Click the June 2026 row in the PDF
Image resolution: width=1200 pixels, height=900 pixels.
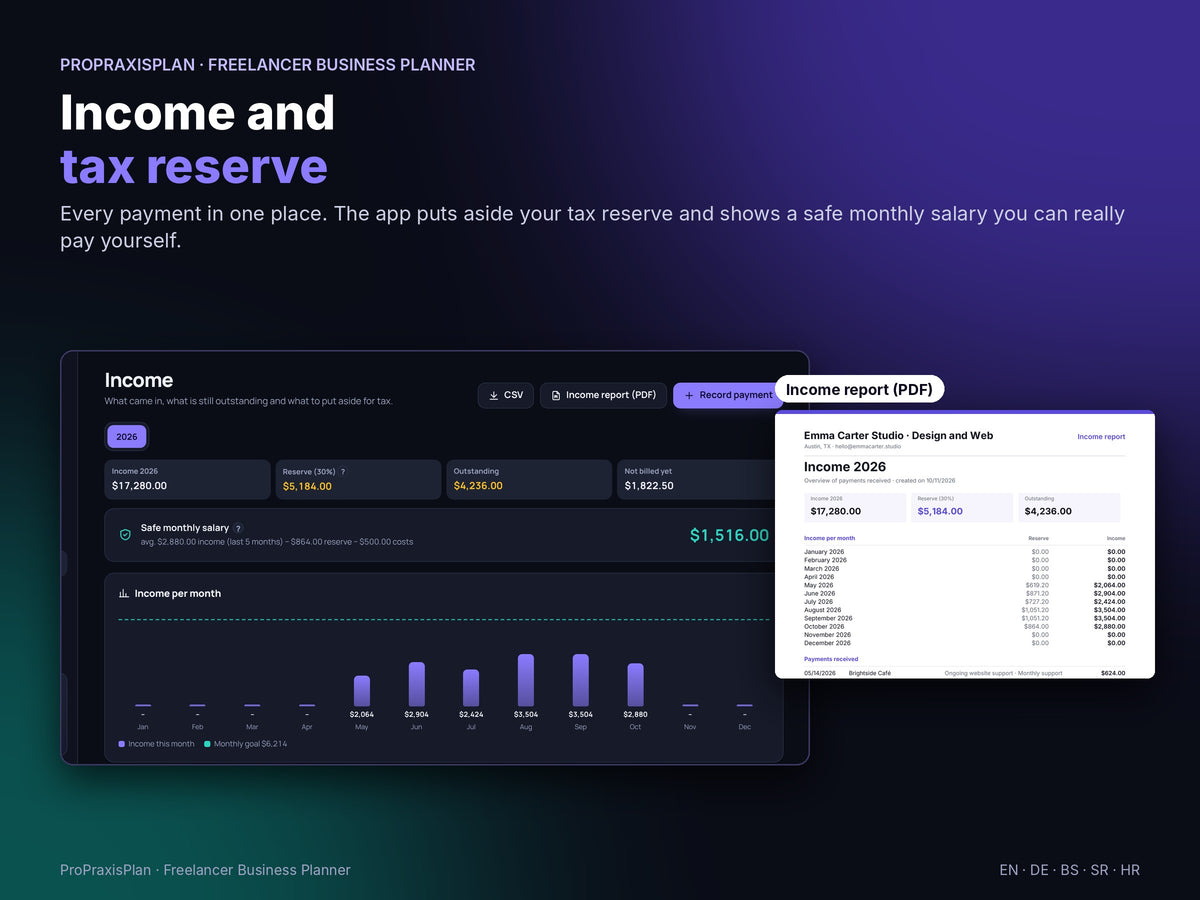[x=964, y=593]
